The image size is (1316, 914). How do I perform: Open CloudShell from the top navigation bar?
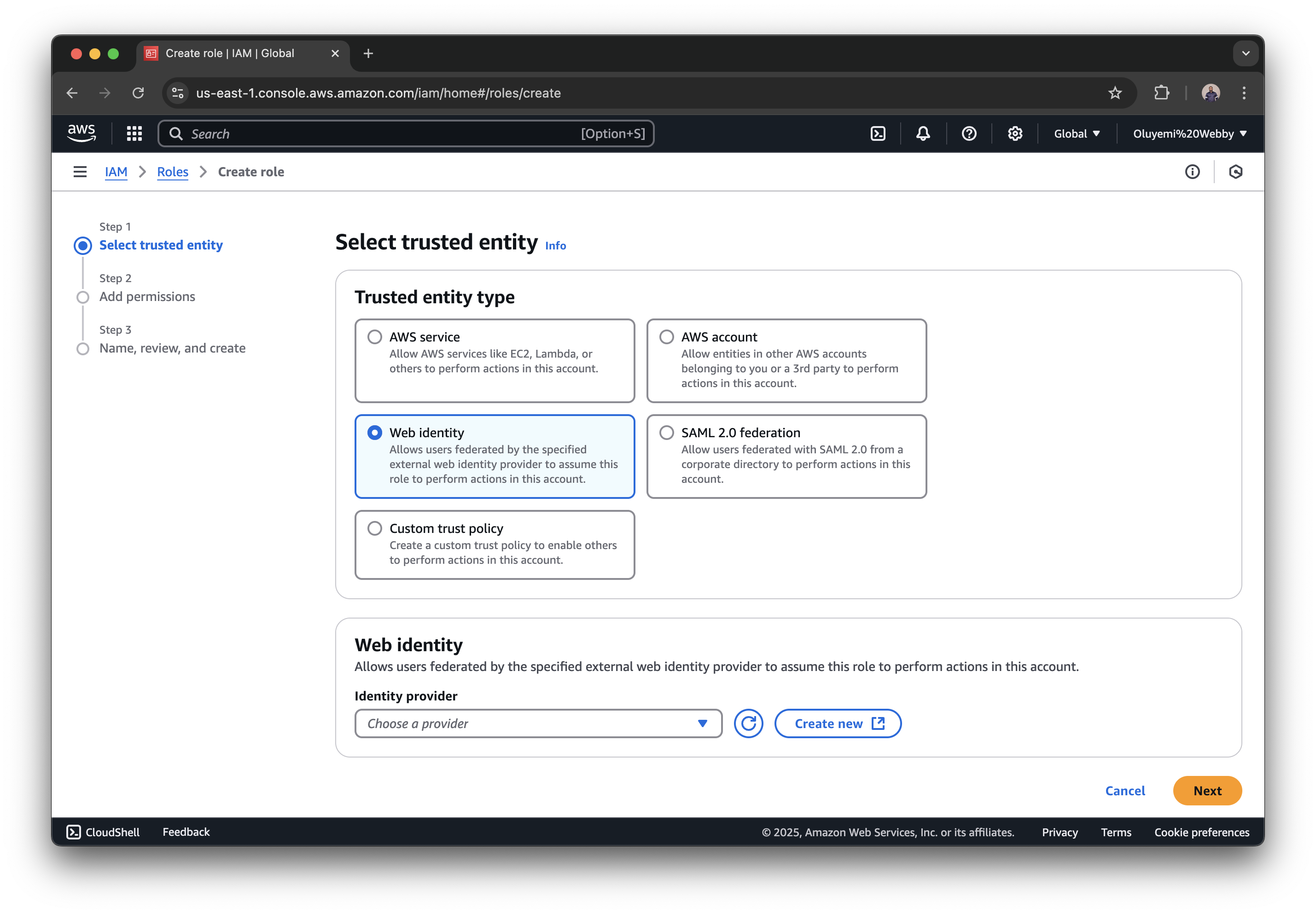click(x=878, y=133)
